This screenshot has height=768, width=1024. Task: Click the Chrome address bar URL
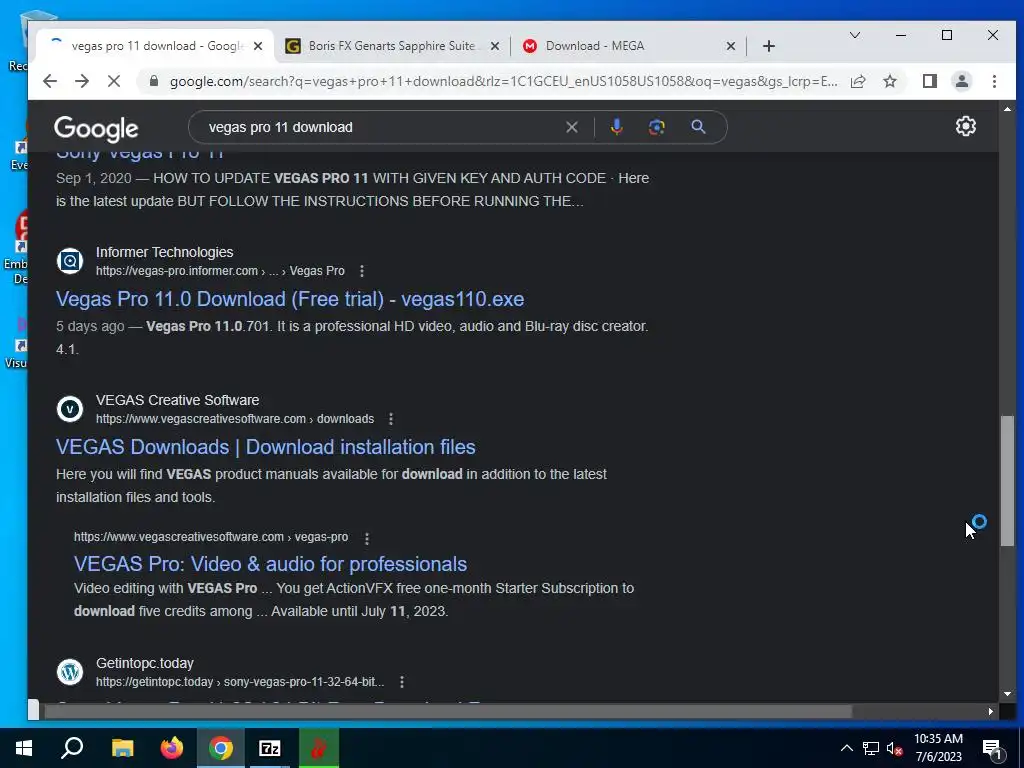(503, 82)
